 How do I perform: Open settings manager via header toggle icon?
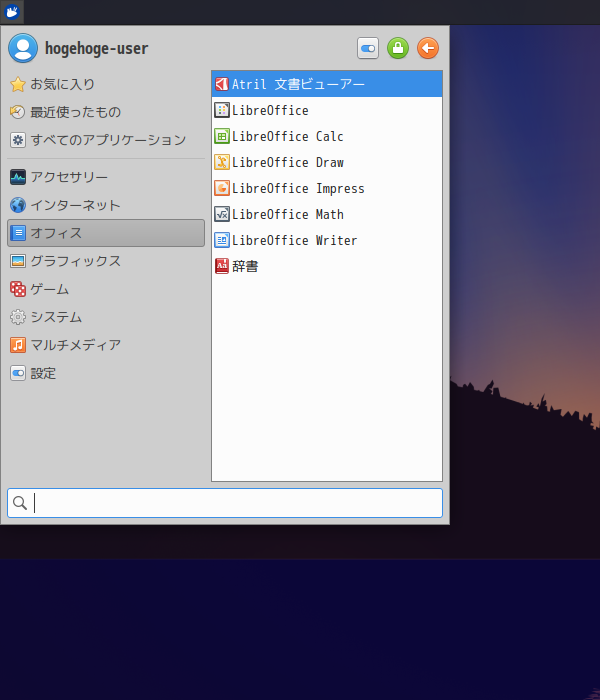[x=368, y=48]
